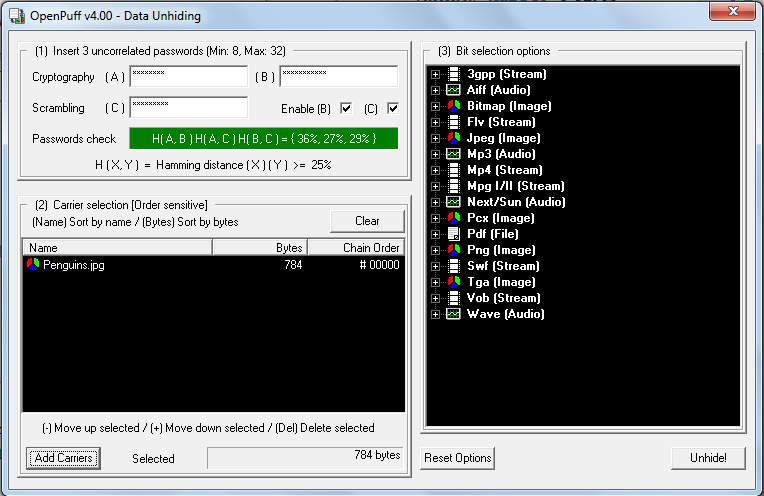This screenshot has height=496, width=764.
Task: Click the Next/Sun (Audio) waveform icon
Action: [x=454, y=202]
